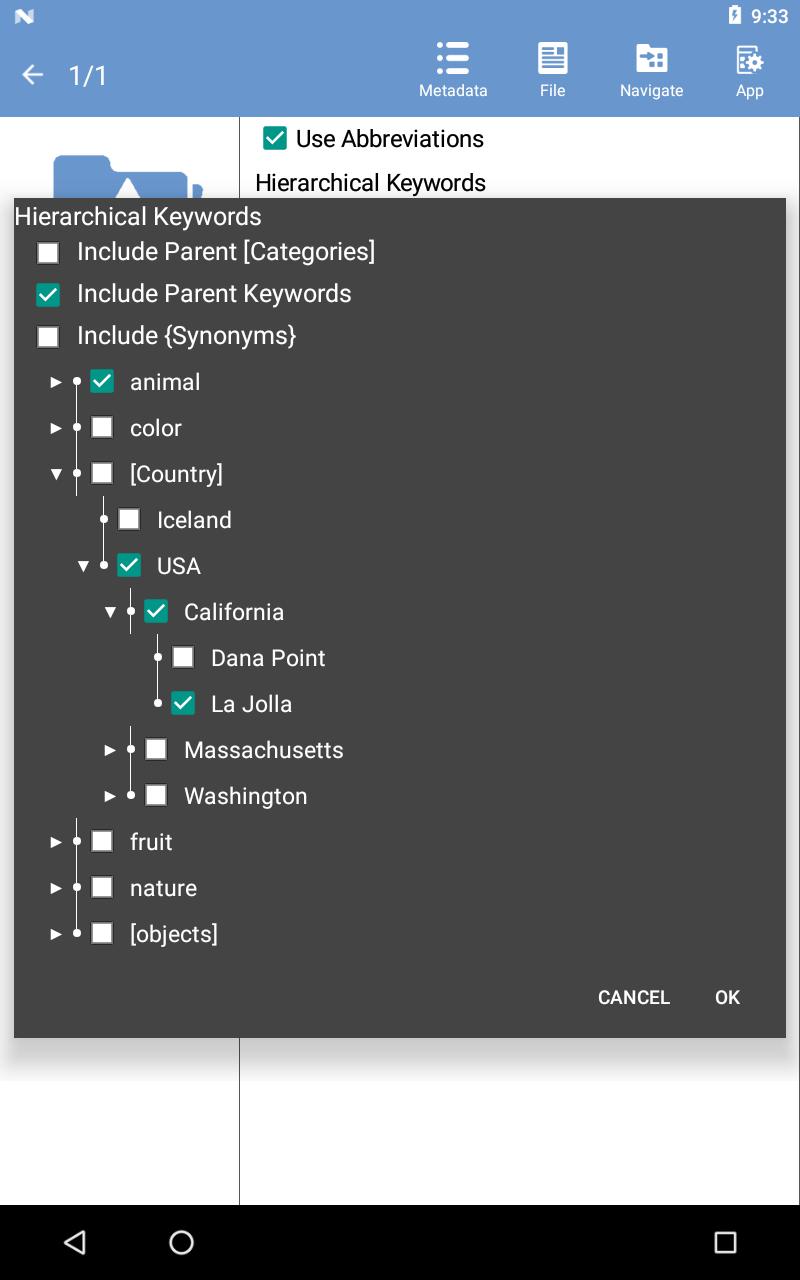
Task: Collapse the [Country] tree node
Action: click(56, 474)
